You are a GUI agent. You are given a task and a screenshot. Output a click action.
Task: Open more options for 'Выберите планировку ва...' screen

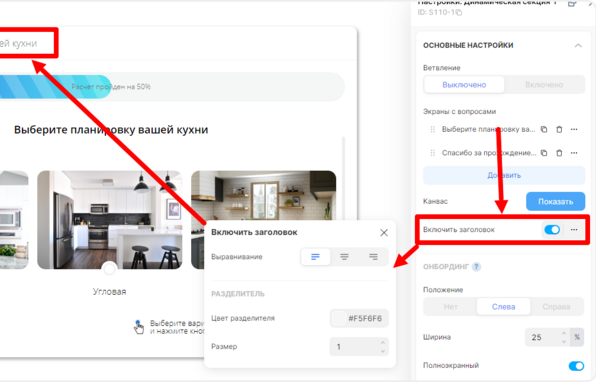574,130
